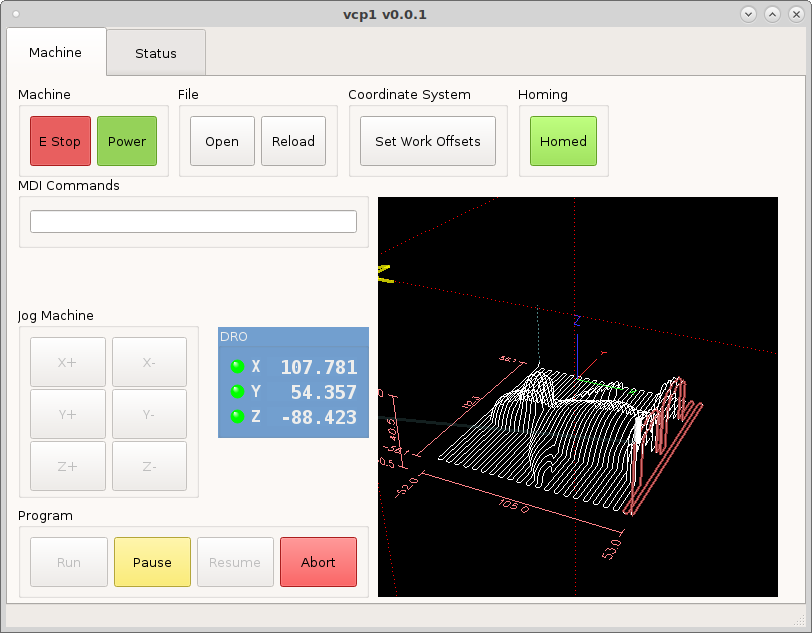Jog the machine with Z+ button
Screen dimensions: 812x633
(x=68, y=466)
